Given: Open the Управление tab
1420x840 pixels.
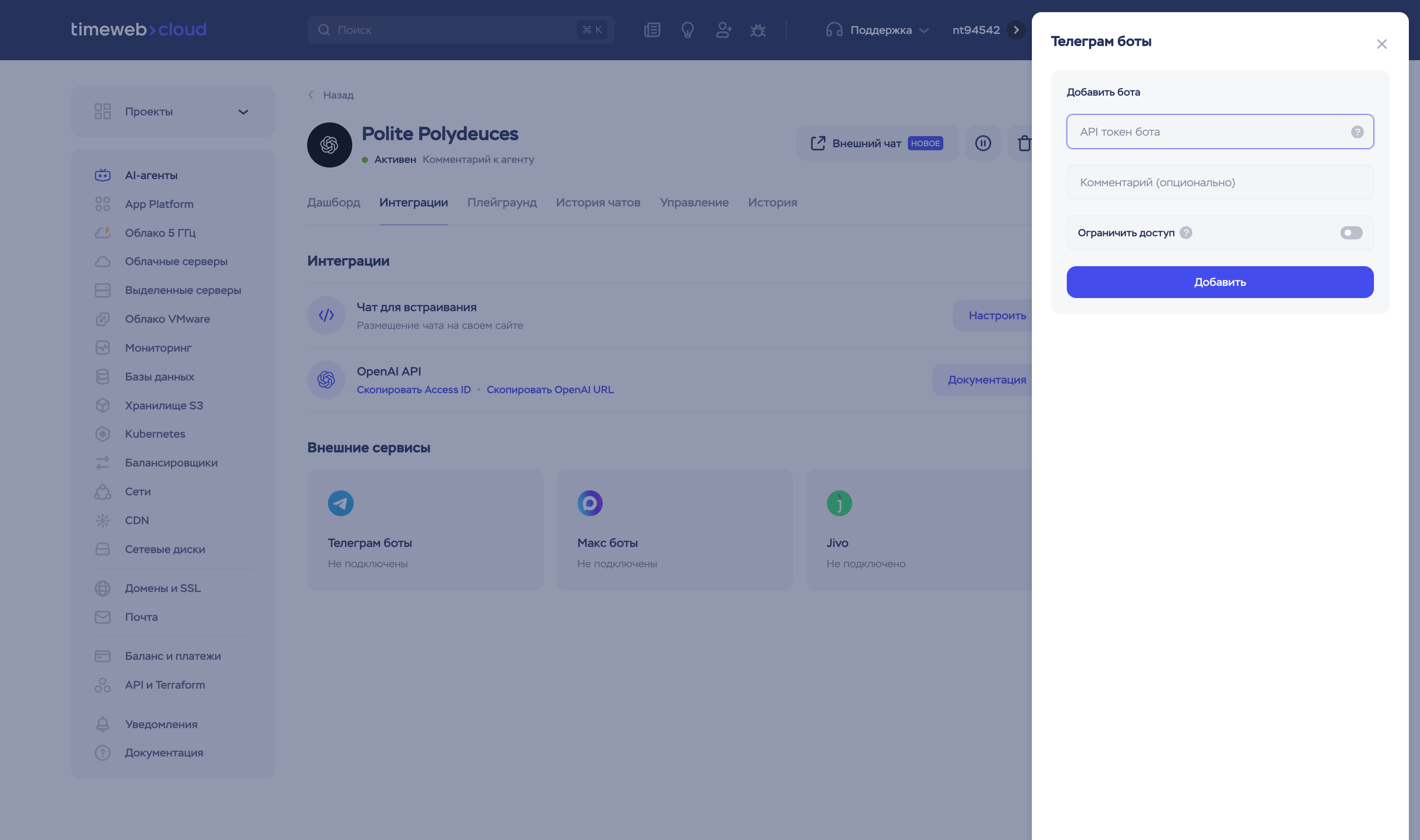Looking at the screenshot, I should pos(694,202).
